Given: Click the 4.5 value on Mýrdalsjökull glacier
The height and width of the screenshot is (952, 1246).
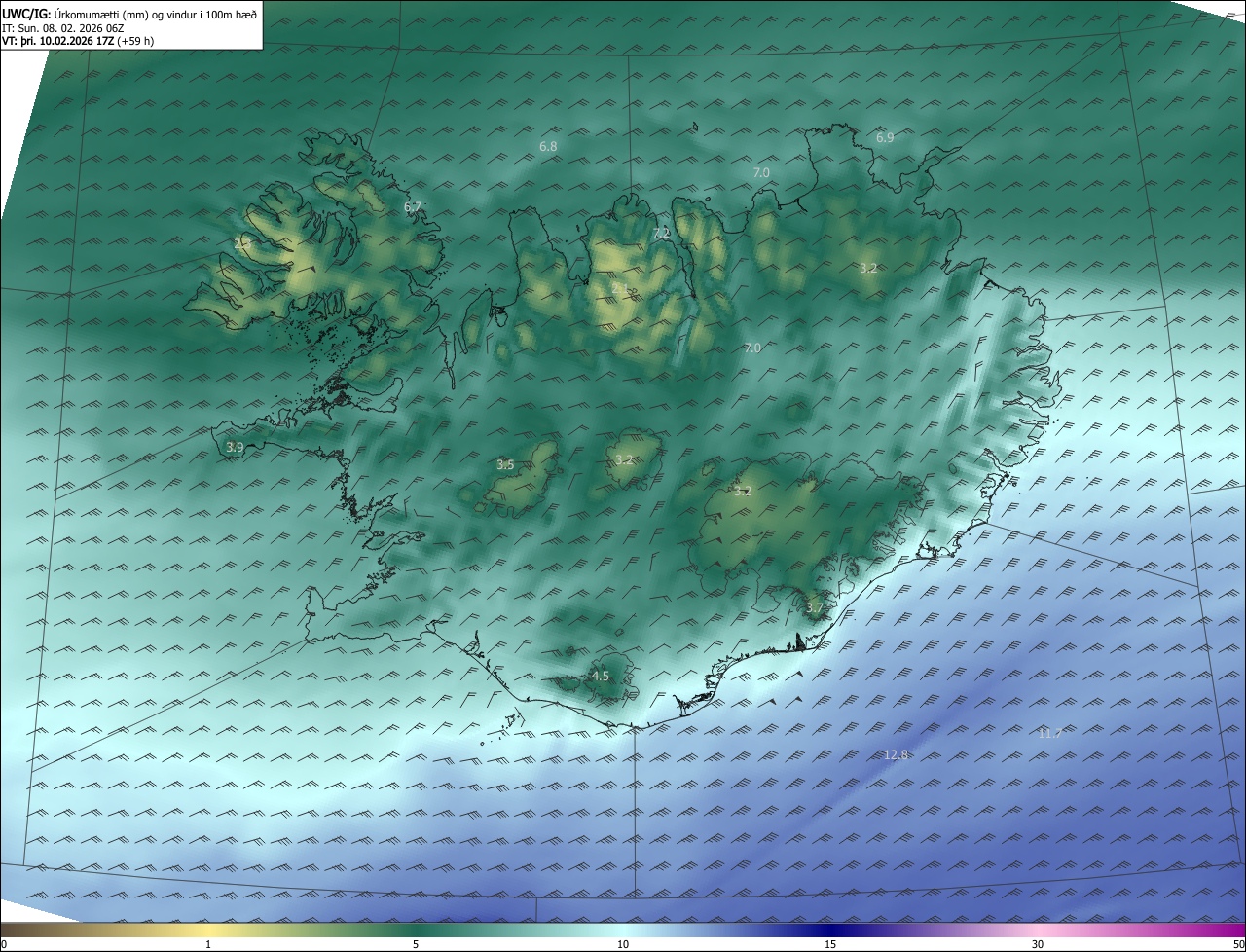Looking at the screenshot, I should 601,676.
